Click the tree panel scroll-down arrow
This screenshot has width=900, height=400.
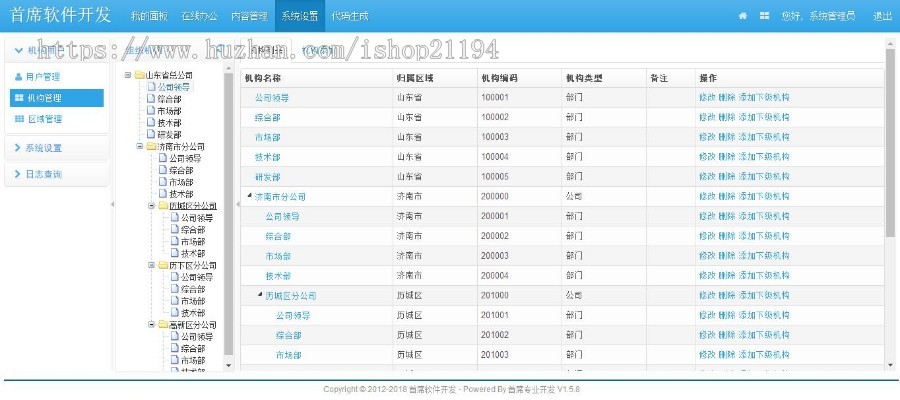[228, 365]
